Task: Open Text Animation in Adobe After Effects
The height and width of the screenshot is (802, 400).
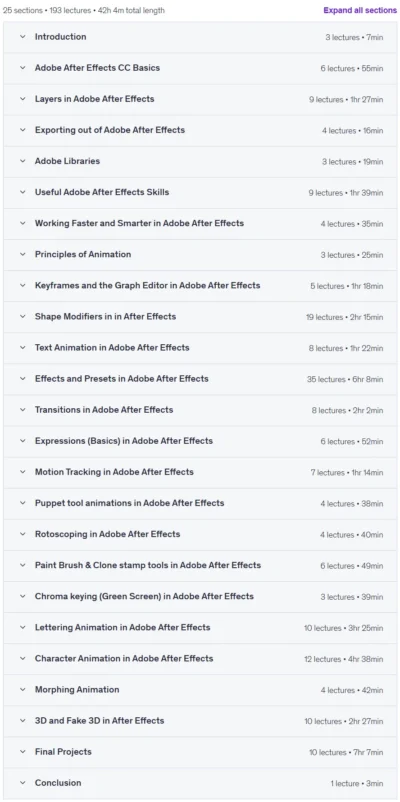Action: coord(200,348)
